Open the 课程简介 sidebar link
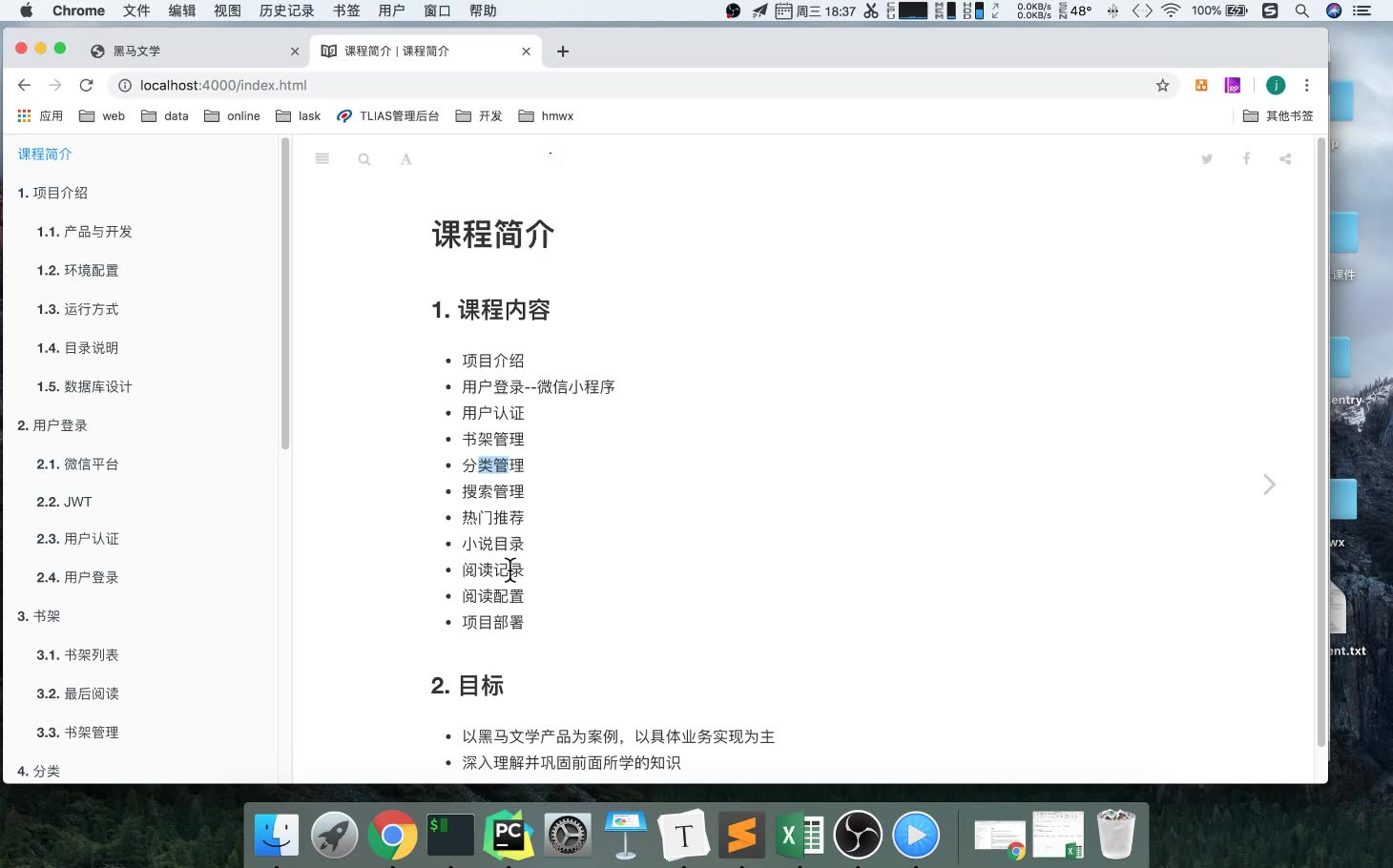 45,154
